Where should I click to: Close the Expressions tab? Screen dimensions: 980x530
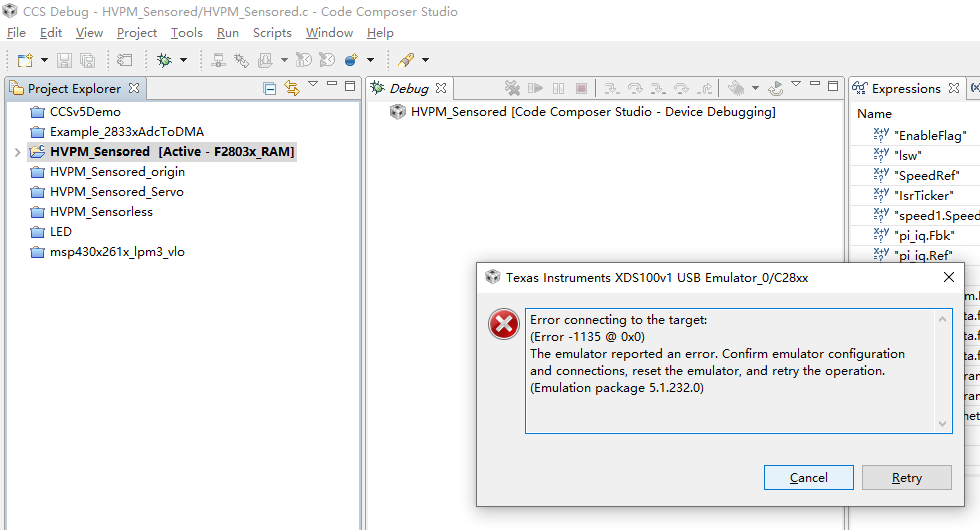coord(954,88)
